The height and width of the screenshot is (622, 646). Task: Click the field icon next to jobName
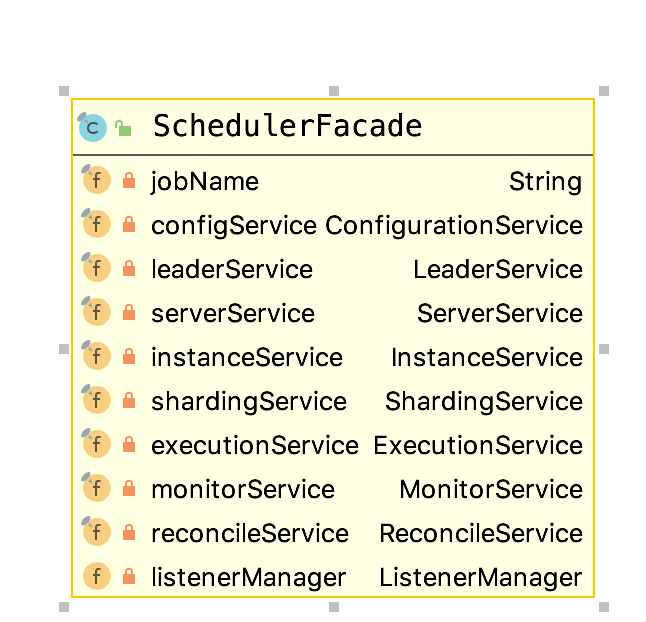(x=96, y=181)
